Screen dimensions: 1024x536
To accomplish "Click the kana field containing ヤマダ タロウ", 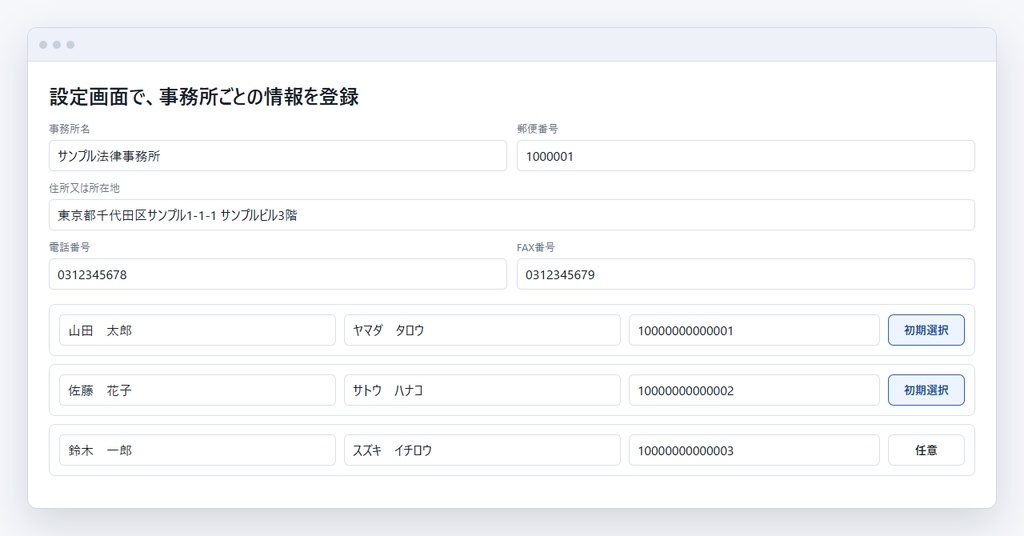I will coord(482,330).
